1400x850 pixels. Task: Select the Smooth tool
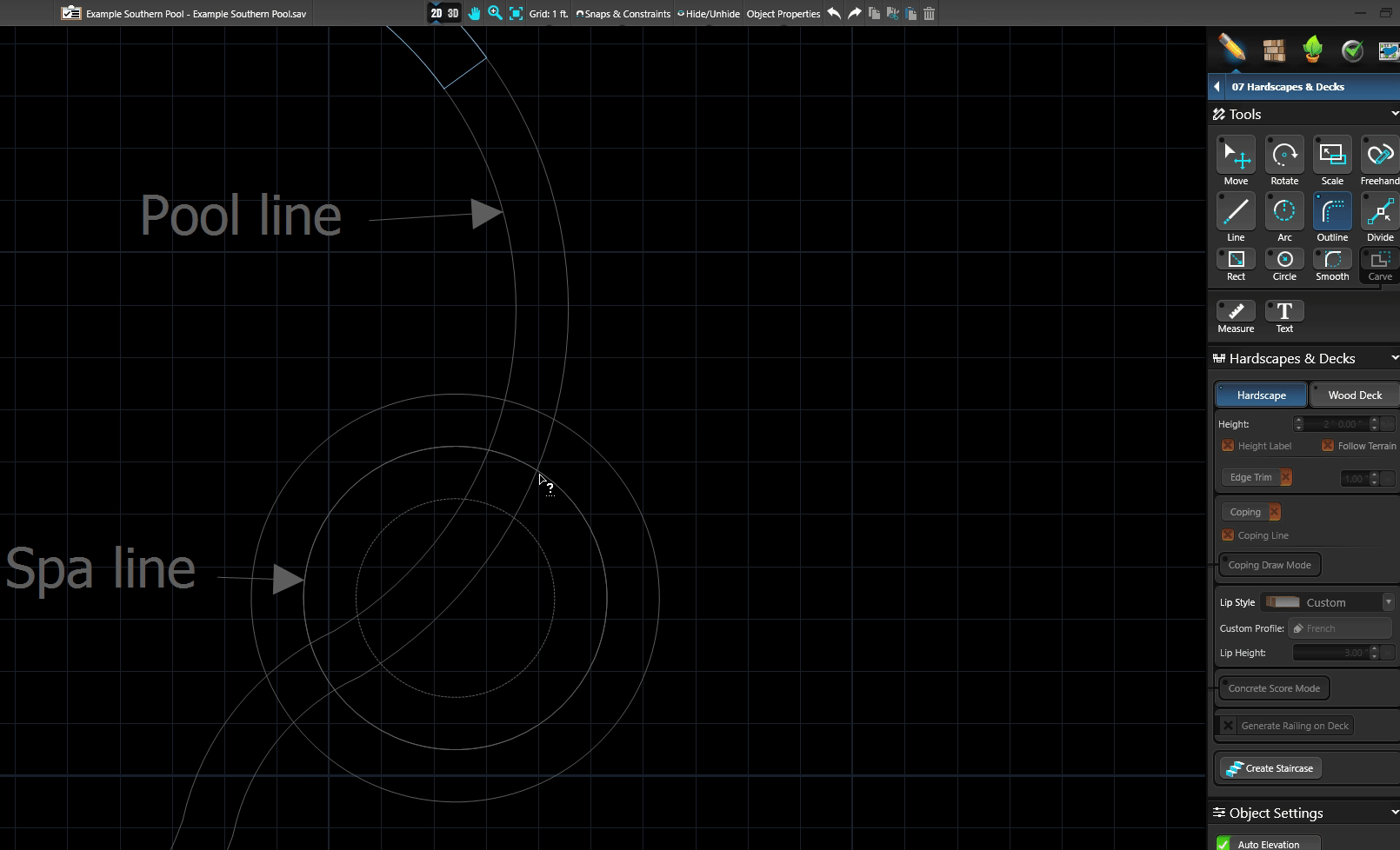tap(1332, 260)
